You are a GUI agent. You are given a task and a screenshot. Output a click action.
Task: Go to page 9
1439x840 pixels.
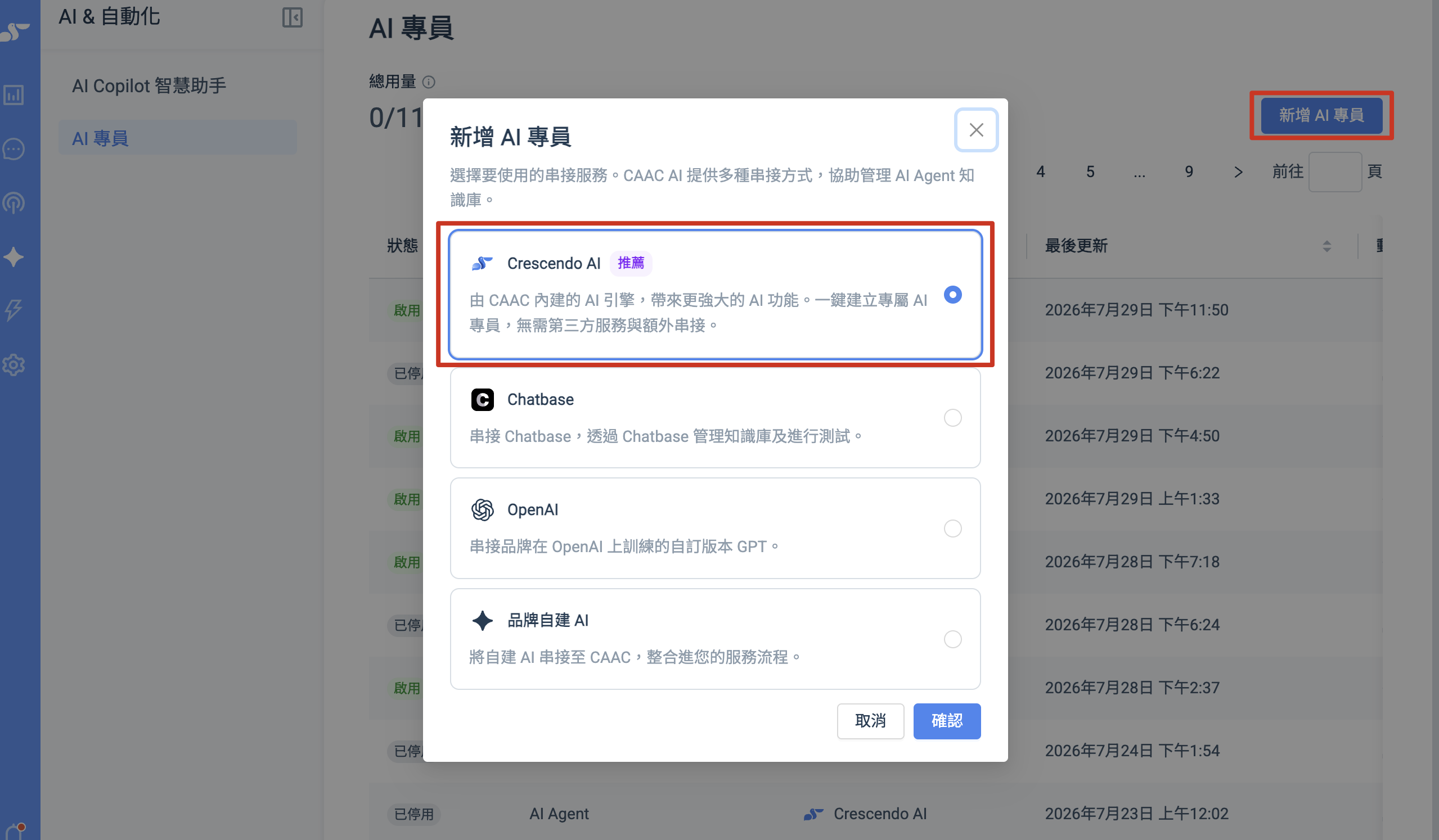[x=1189, y=171]
